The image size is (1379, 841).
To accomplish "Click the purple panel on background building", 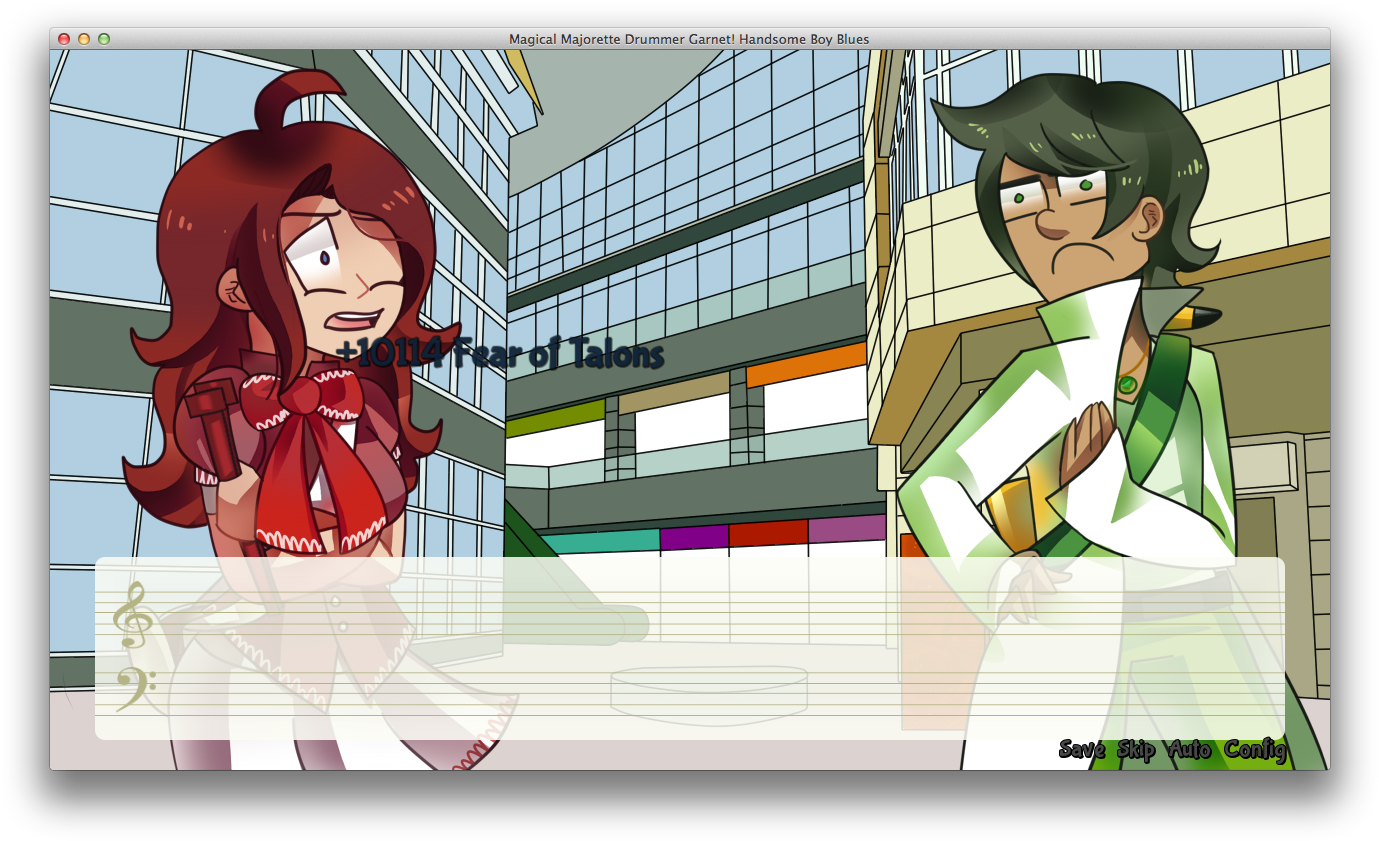I will click(694, 537).
